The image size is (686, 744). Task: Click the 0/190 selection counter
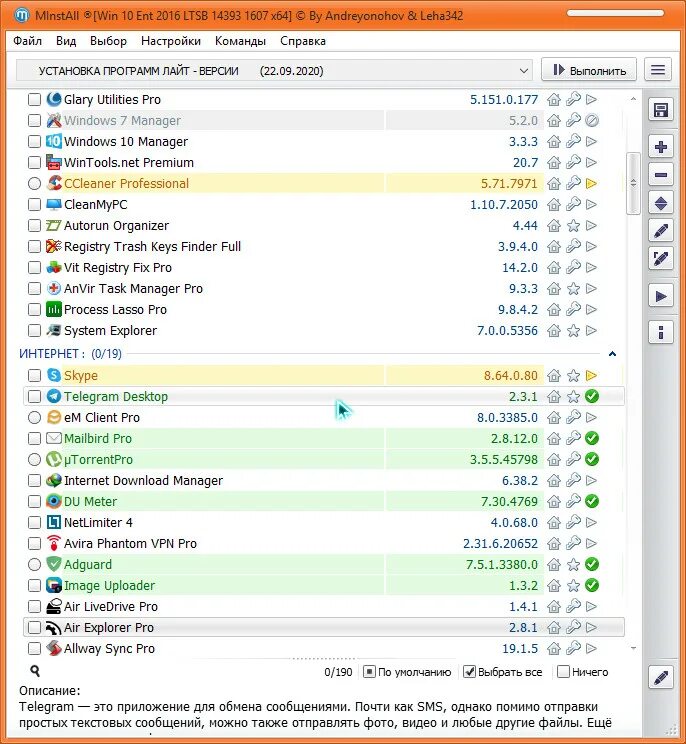pyautogui.click(x=338, y=672)
